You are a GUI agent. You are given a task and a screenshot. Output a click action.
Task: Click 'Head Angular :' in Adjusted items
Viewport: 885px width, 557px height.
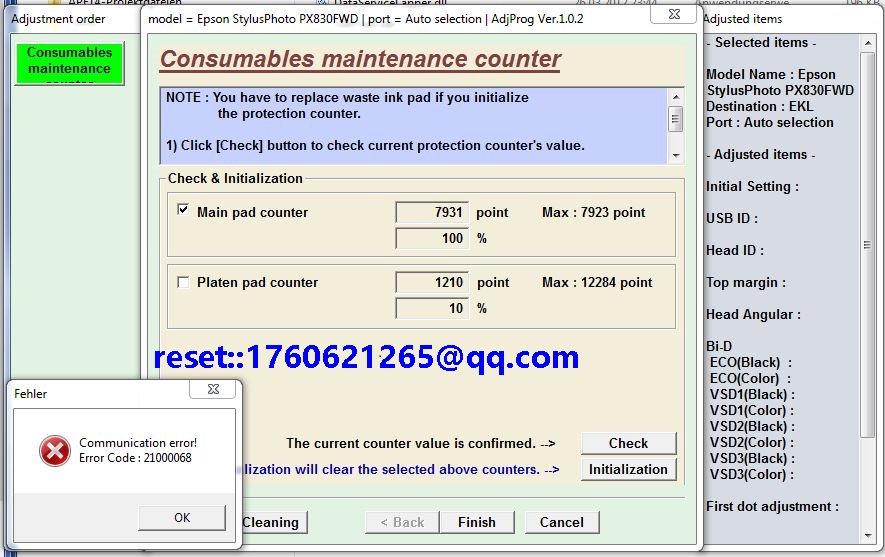pos(753,315)
